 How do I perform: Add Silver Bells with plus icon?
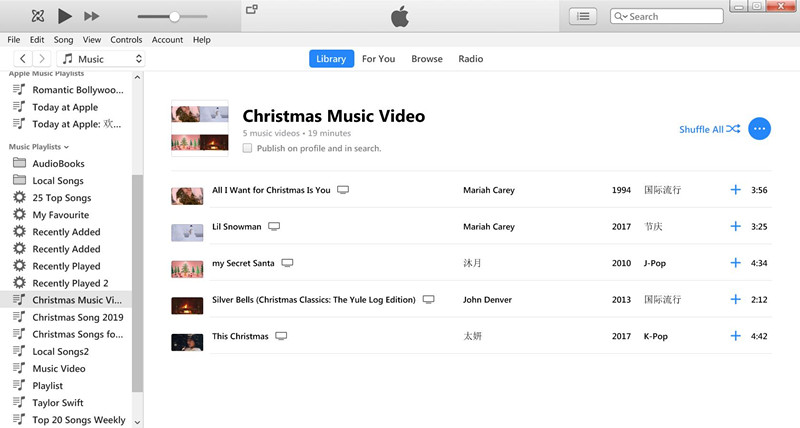tap(735, 299)
